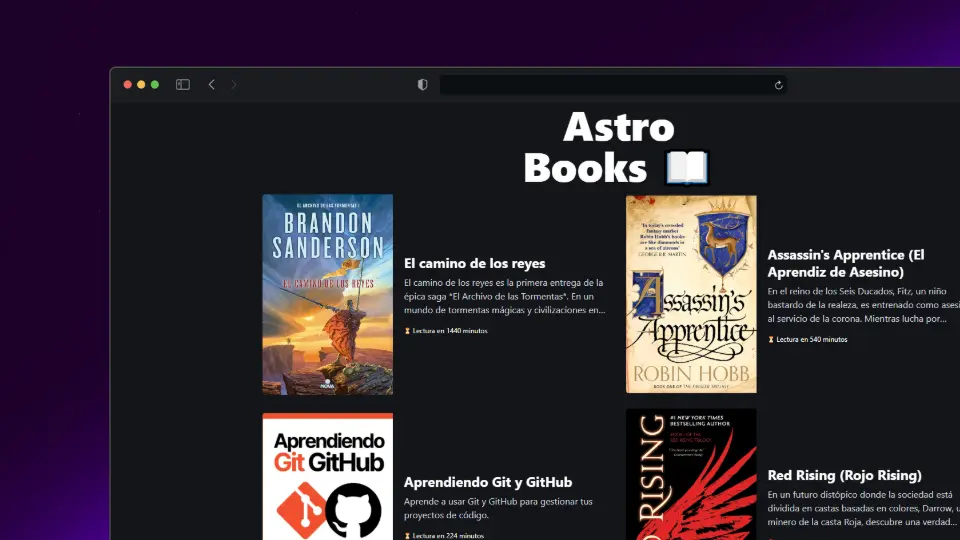This screenshot has width=960, height=540.
Task: Open Assassin's Apprentice (El Aprendiz de Asesino) title
Action: pyautogui.click(x=846, y=263)
